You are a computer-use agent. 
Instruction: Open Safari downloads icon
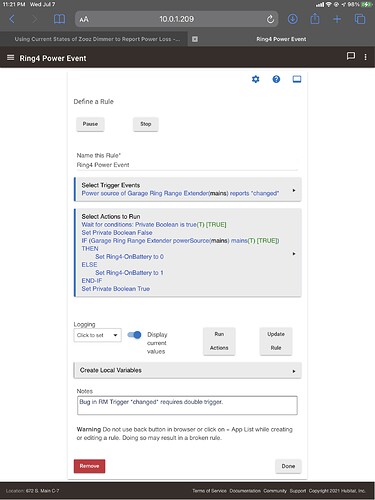coord(293,19)
